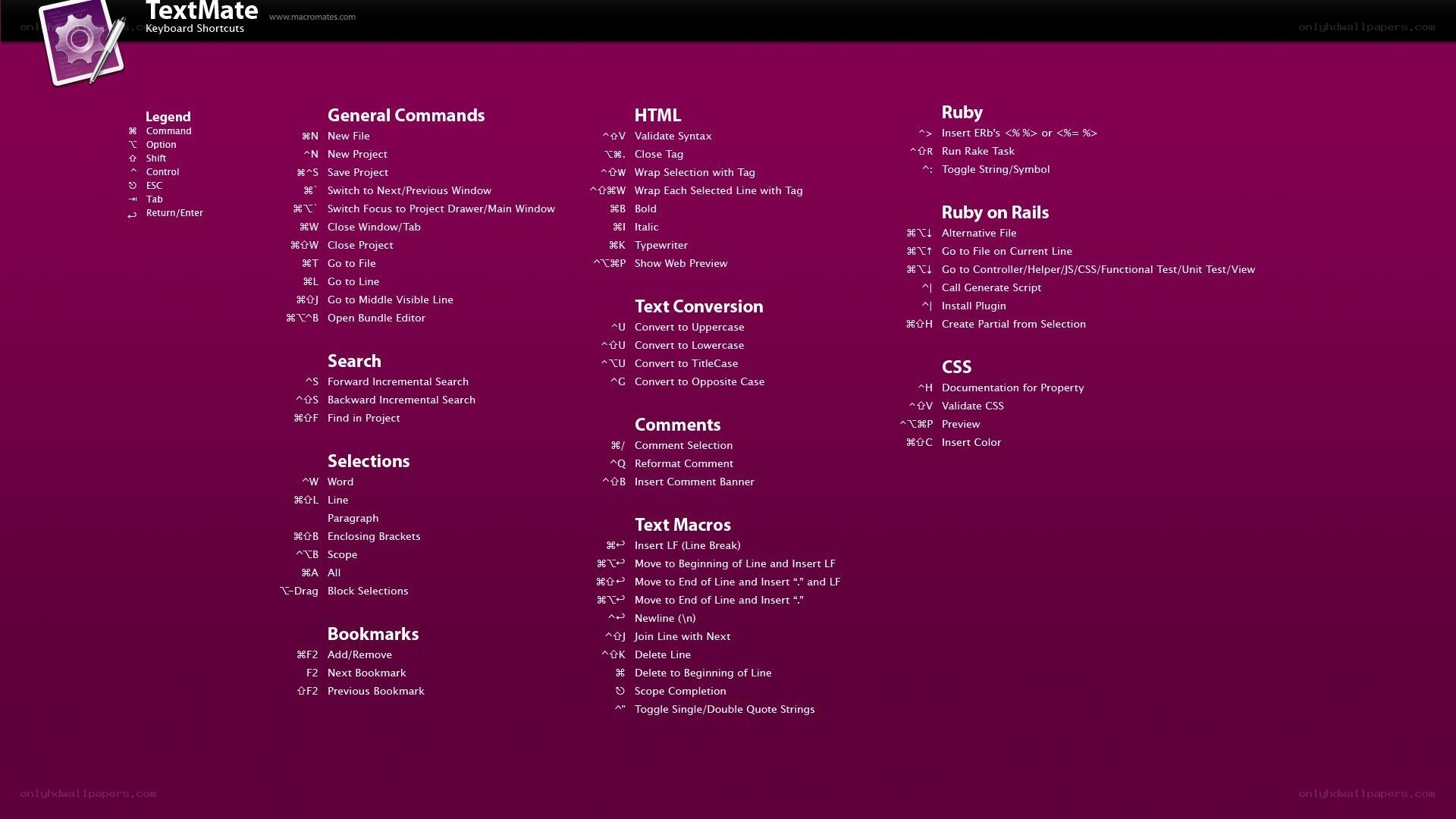This screenshot has height=819, width=1456.
Task: Click the ESC symbol in the Legend
Action: coord(133,186)
